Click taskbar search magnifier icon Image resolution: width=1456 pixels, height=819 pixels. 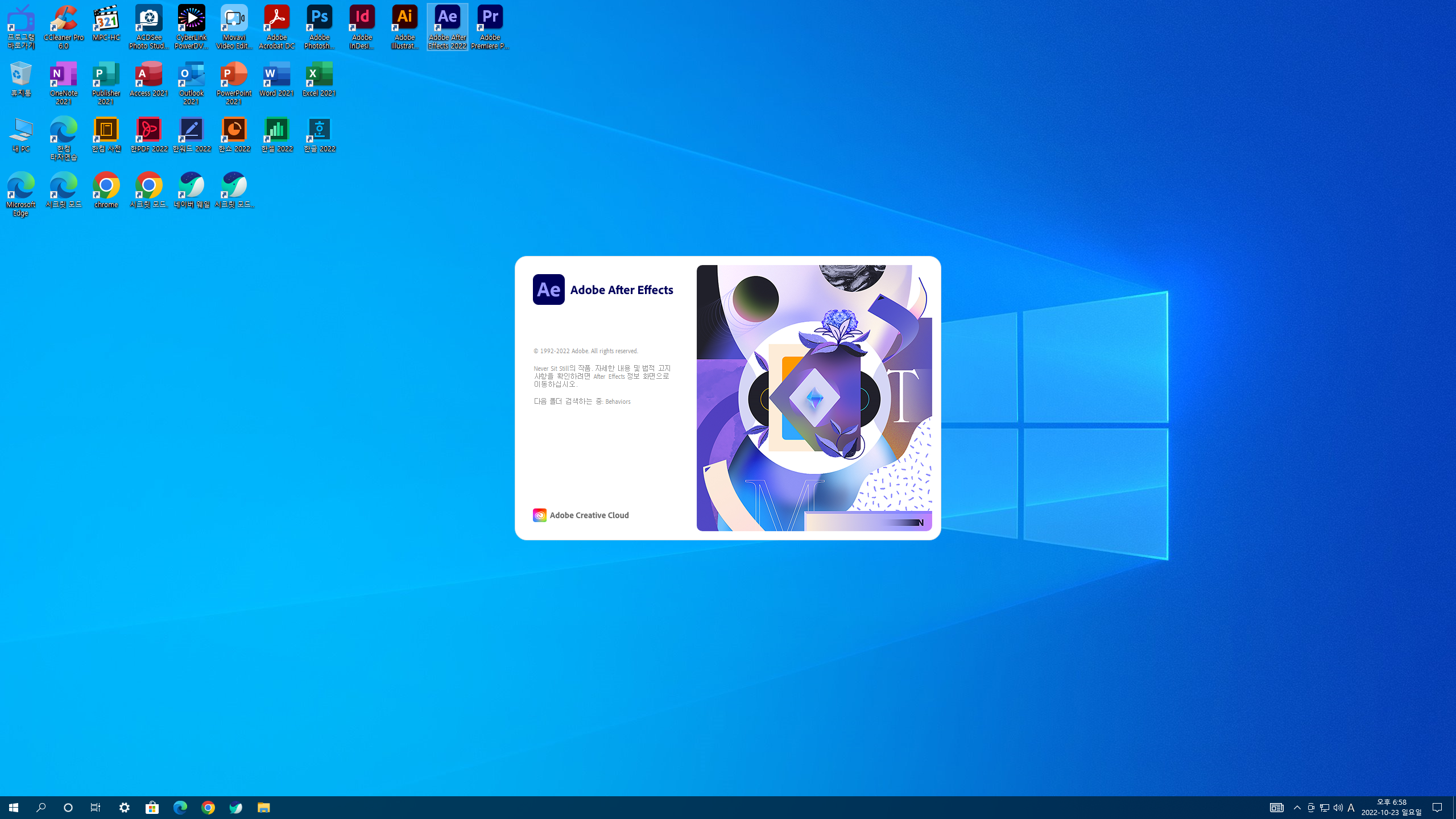tap(41, 808)
